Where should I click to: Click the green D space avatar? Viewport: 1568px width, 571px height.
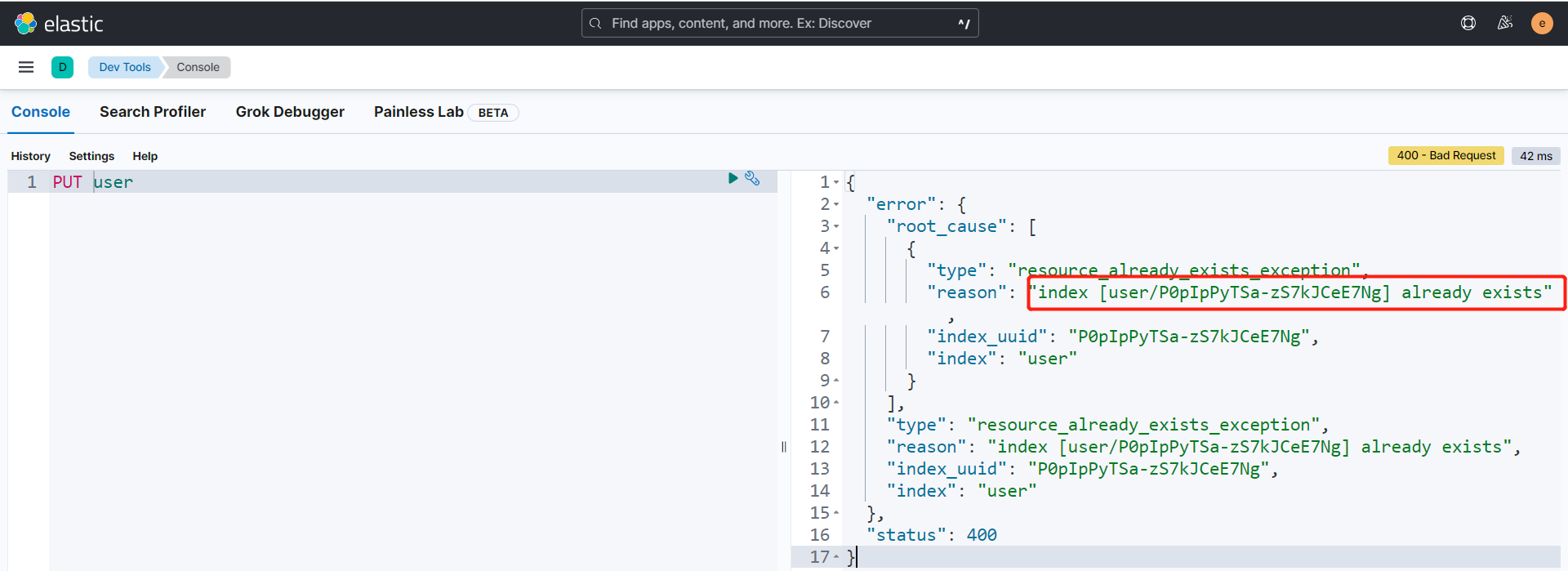(62, 67)
